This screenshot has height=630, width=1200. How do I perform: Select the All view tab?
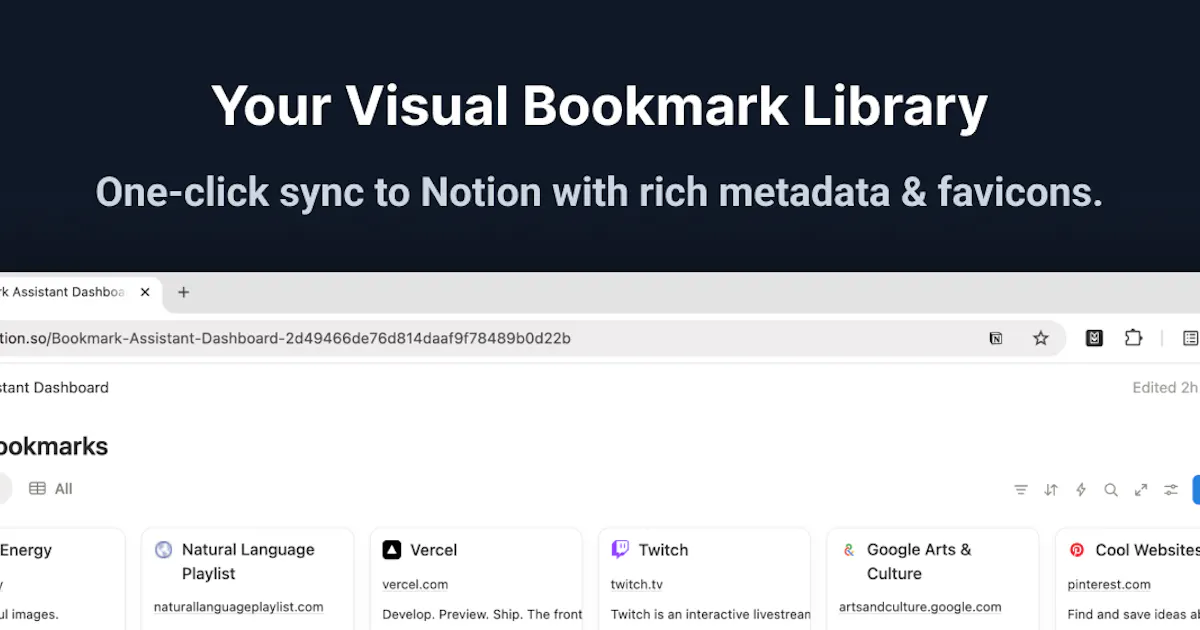coord(51,489)
